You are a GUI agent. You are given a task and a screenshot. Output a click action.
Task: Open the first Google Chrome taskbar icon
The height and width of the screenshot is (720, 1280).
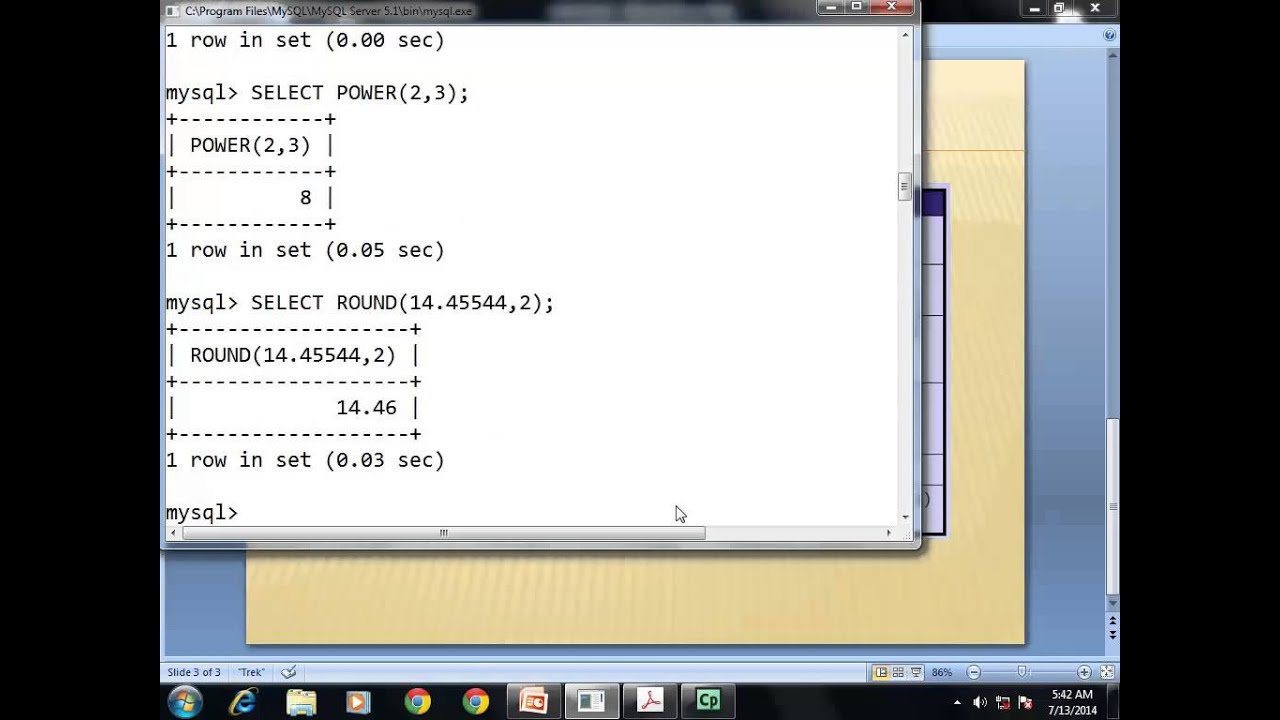pos(417,702)
